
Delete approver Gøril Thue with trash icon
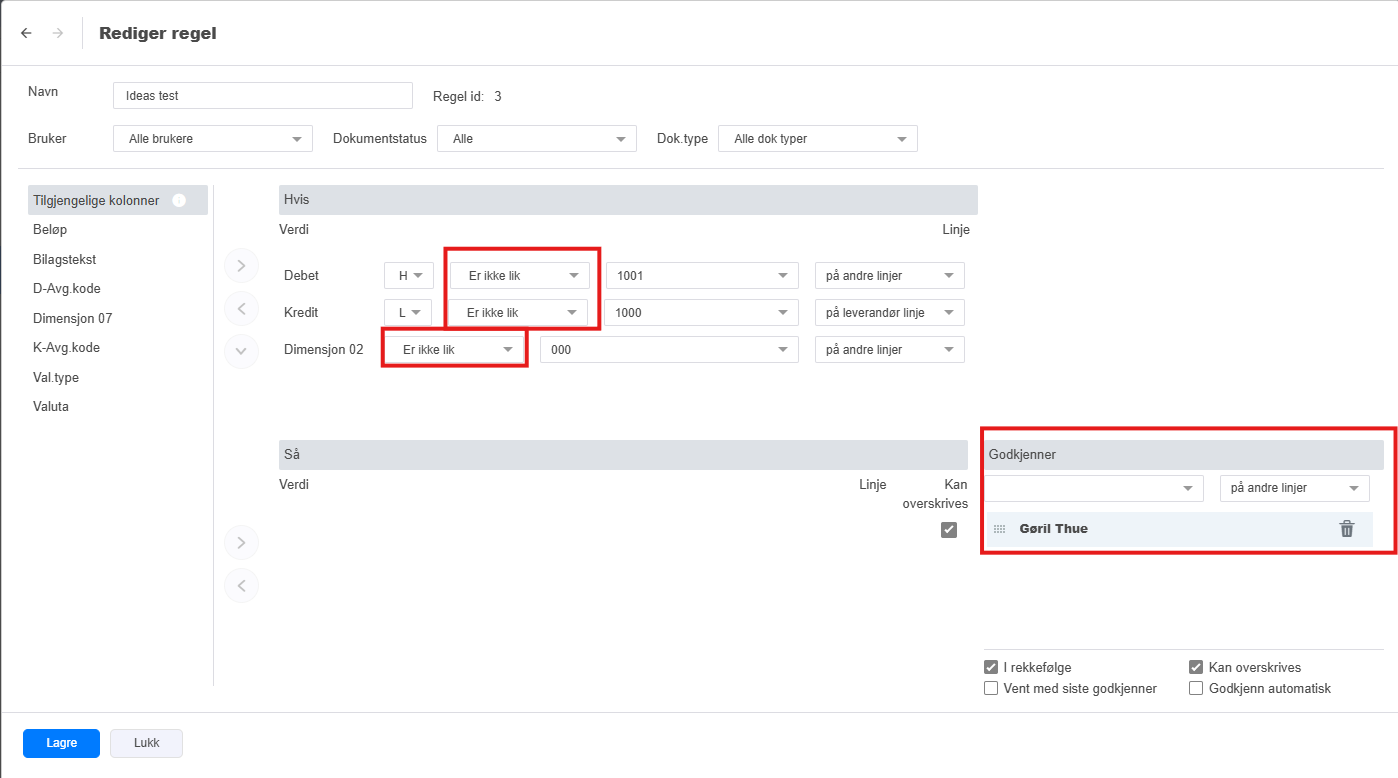tap(1346, 529)
